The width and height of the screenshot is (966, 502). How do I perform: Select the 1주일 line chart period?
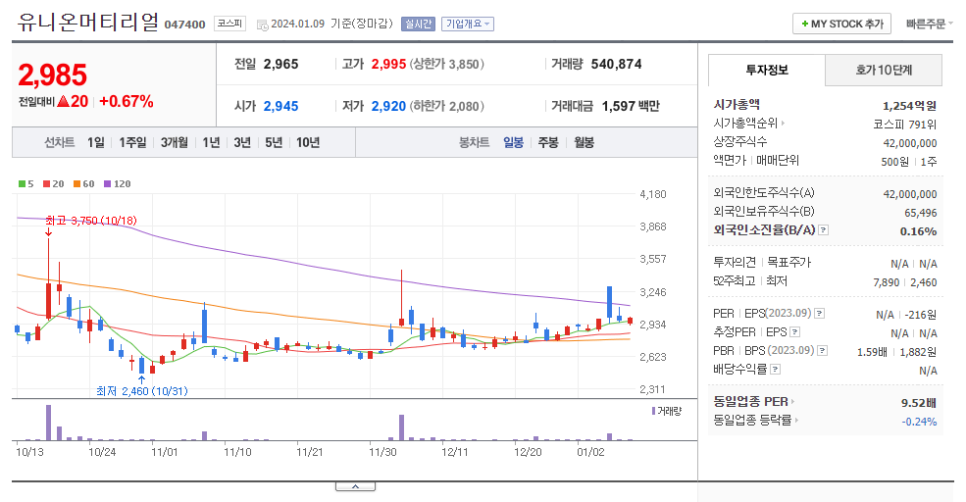point(132,143)
